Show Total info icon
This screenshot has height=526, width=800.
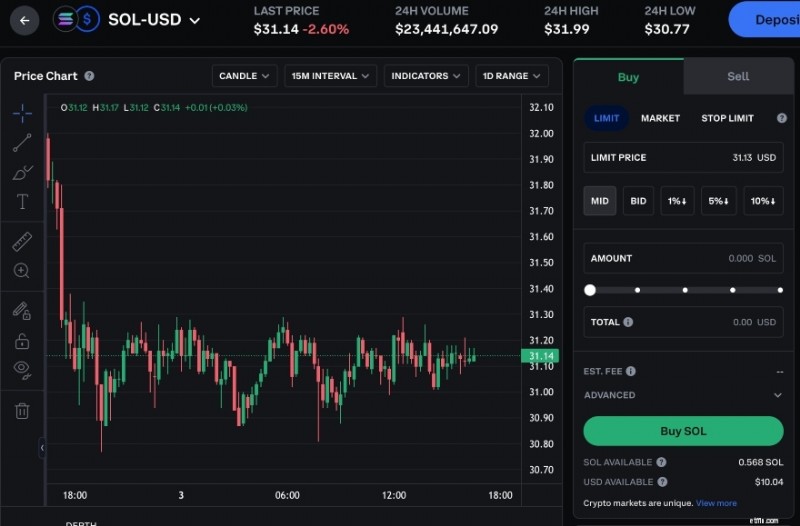pyautogui.click(x=628, y=322)
